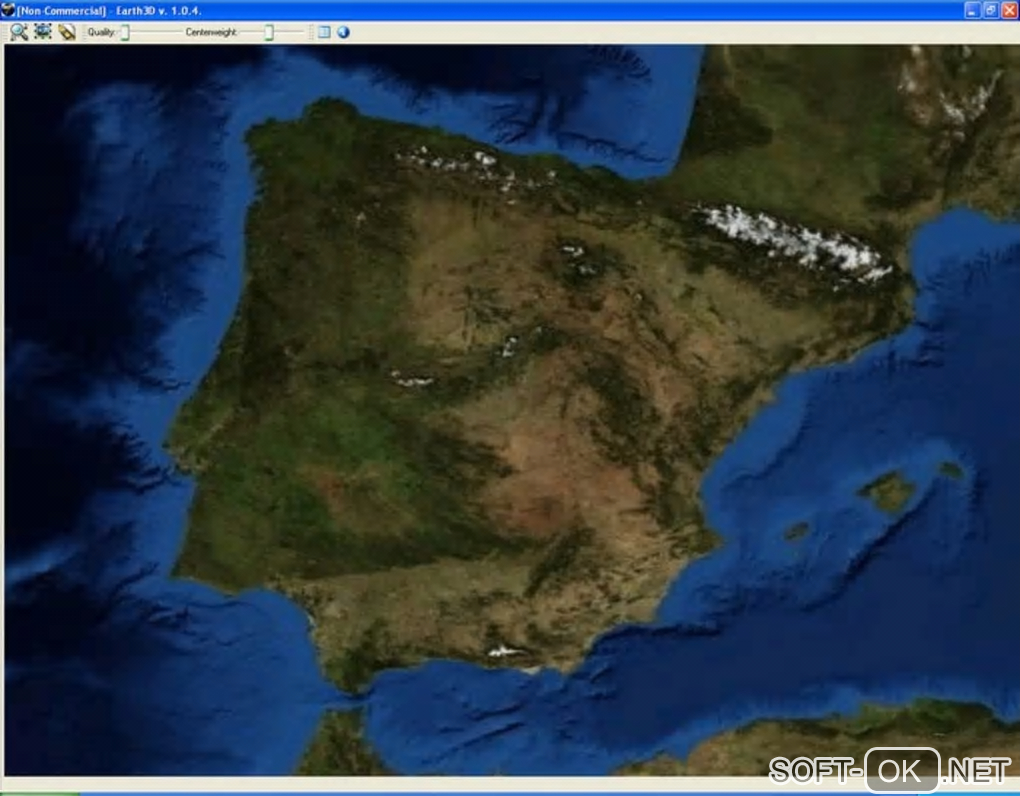The height and width of the screenshot is (796, 1020).
Task: Click the screen capture frame icon
Action: (43, 31)
